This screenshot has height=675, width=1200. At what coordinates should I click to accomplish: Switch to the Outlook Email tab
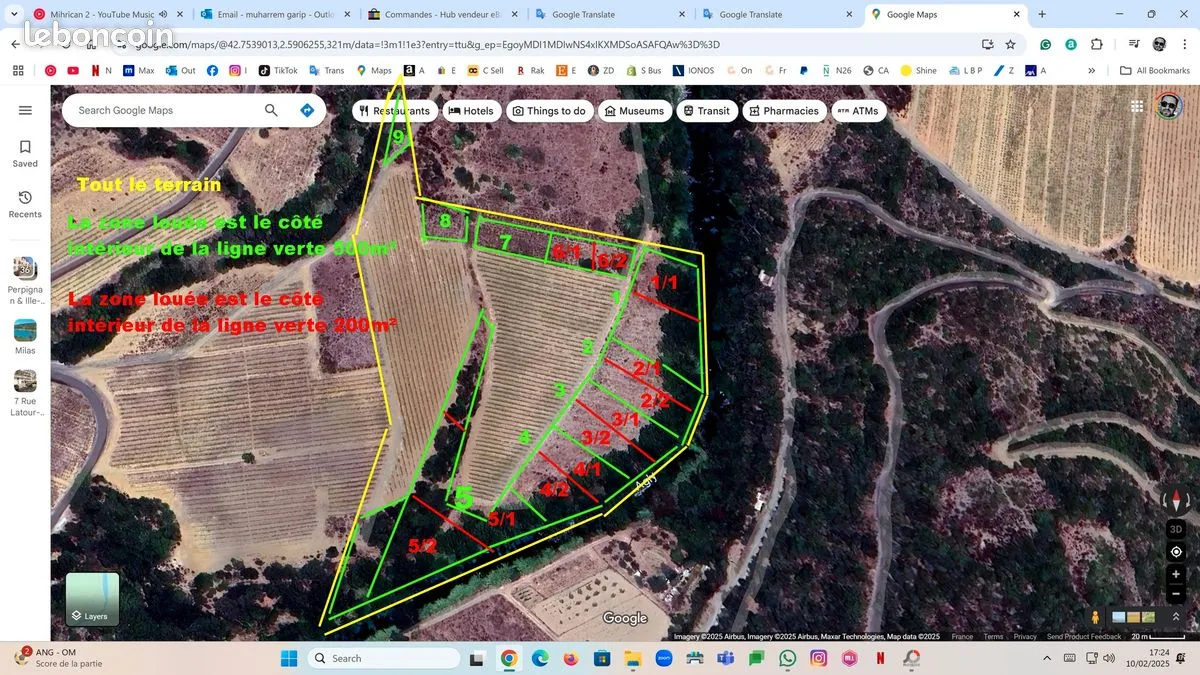[274, 14]
